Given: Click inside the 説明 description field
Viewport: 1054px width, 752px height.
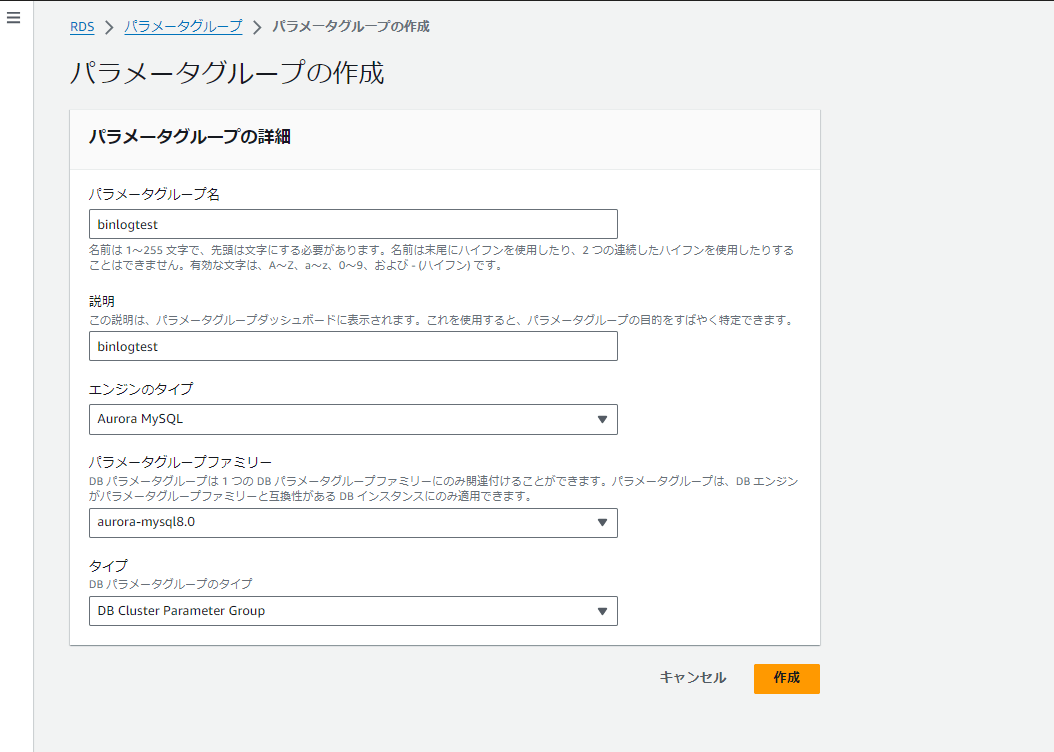Looking at the screenshot, I should pyautogui.click(x=352, y=346).
